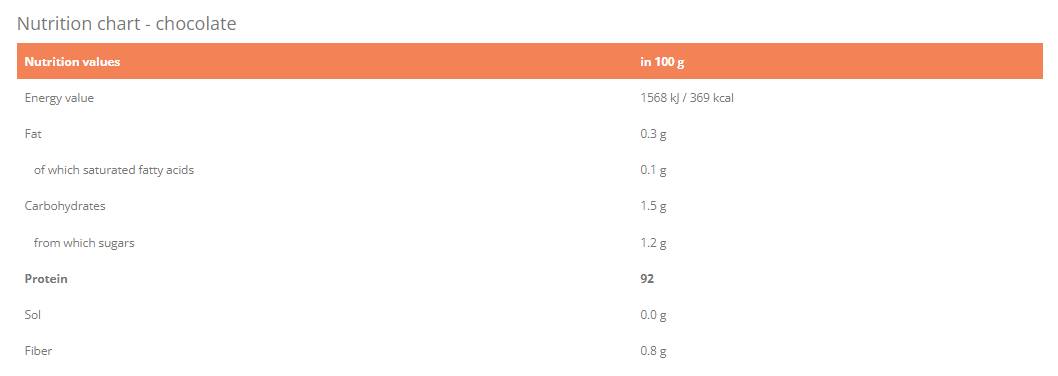Select 'of which saturated fatty acids' label
The height and width of the screenshot is (376, 1058).
[x=114, y=170]
